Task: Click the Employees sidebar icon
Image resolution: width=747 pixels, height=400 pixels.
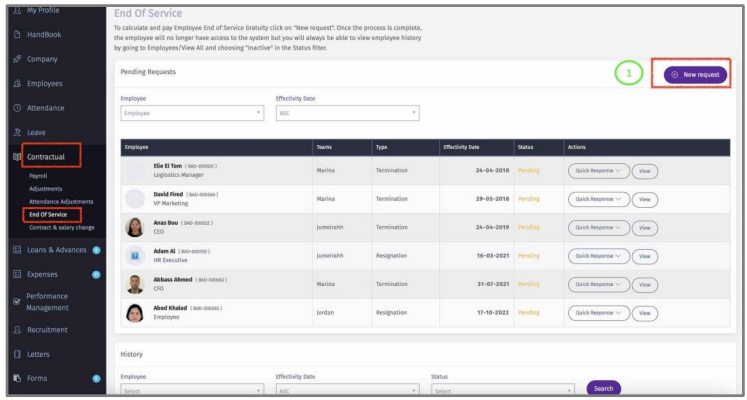Action: (17, 84)
